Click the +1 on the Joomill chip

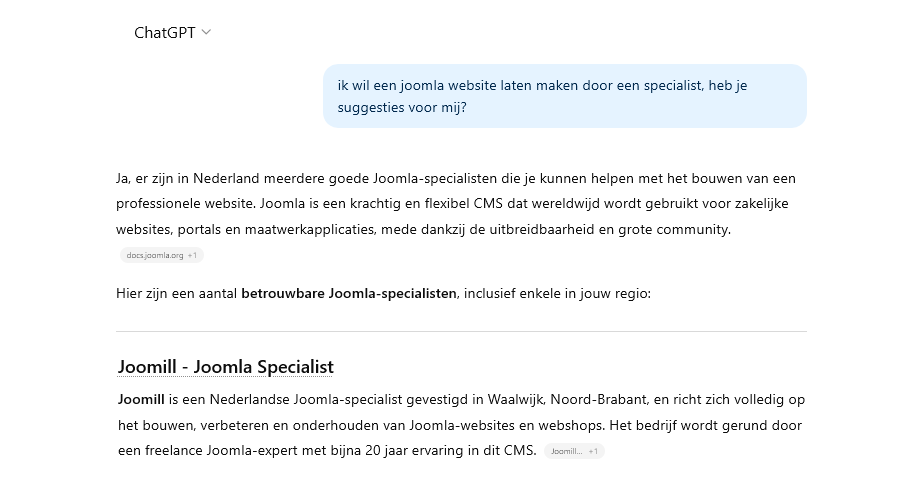click(x=593, y=451)
